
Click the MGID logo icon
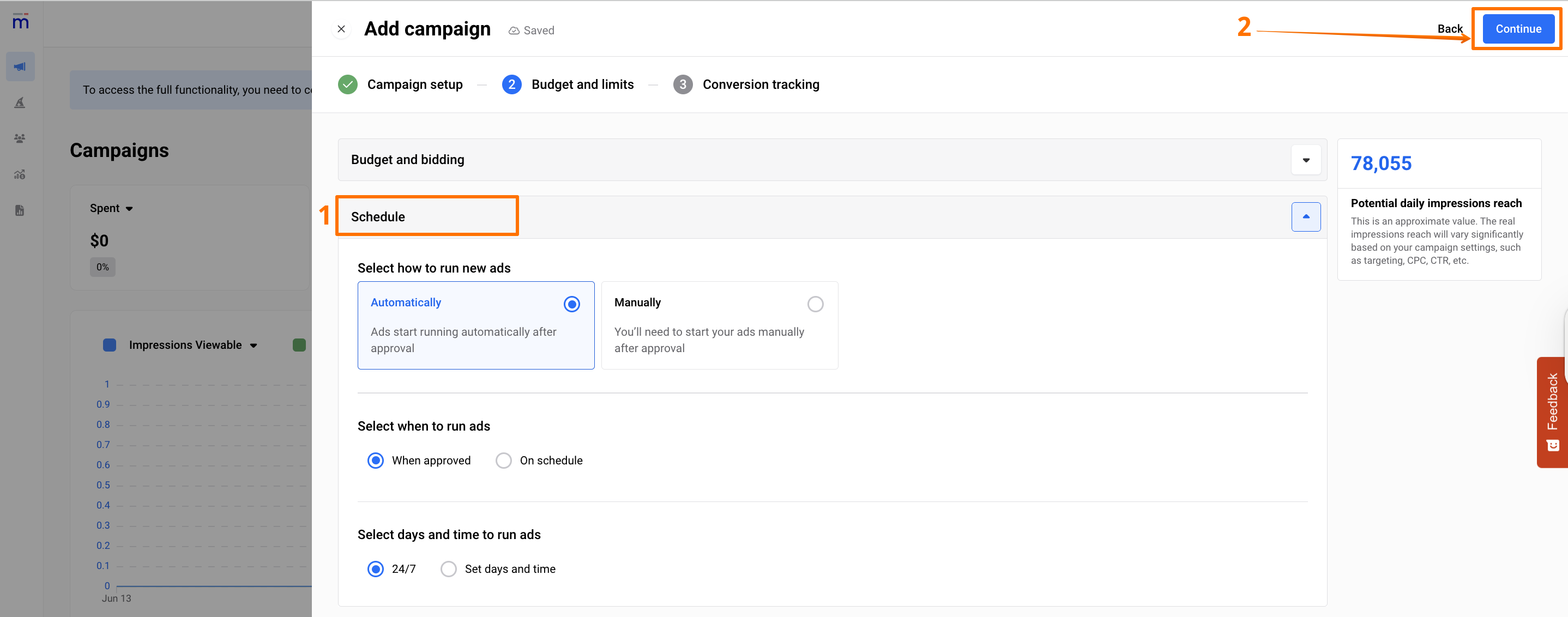[20, 22]
